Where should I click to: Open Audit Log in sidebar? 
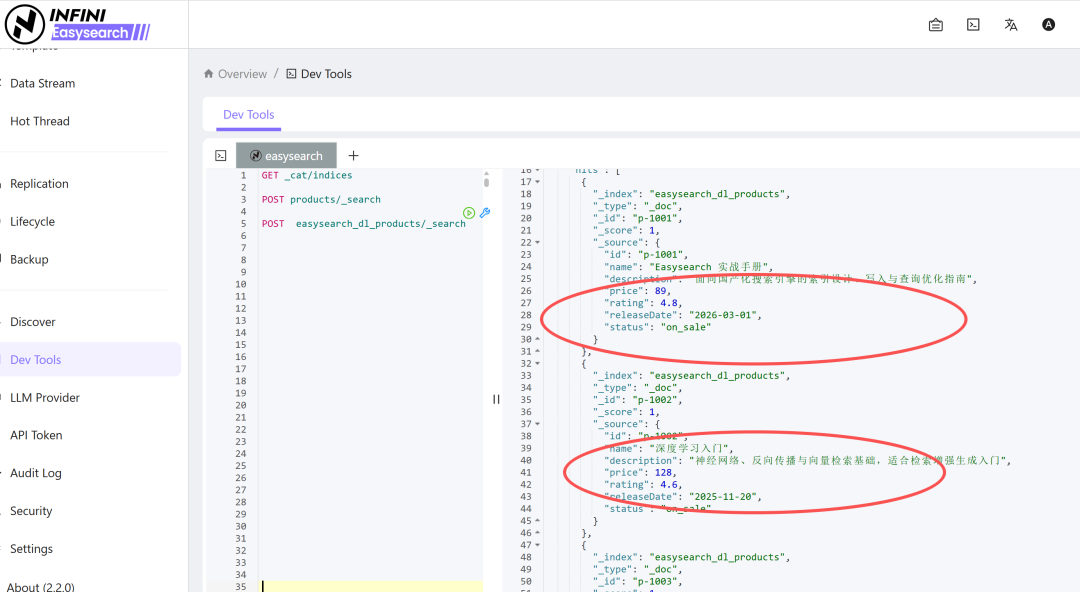coord(36,473)
